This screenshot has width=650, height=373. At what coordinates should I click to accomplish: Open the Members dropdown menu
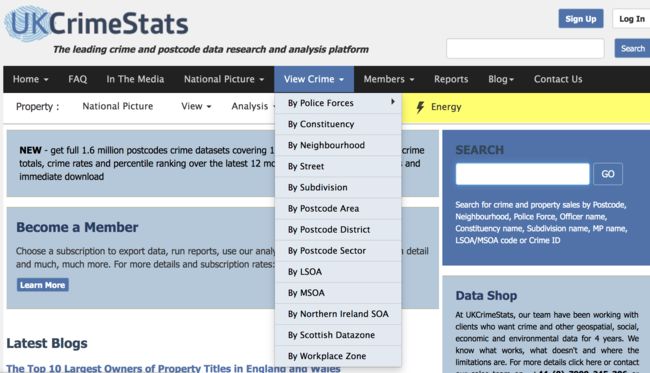(x=389, y=79)
